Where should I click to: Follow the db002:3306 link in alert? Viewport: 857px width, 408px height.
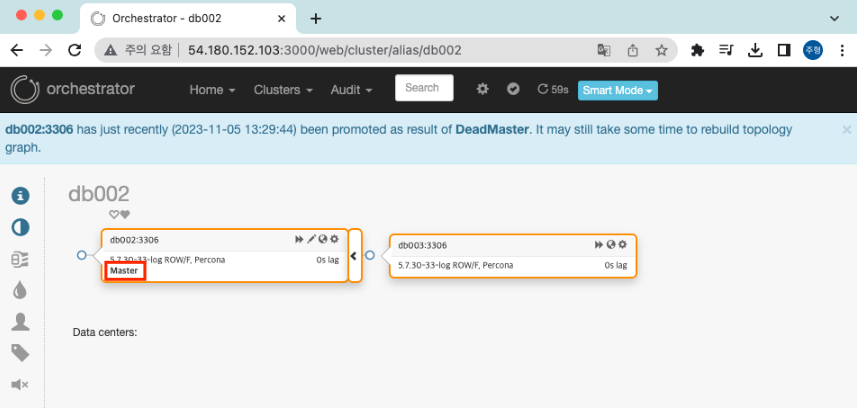coord(39,130)
